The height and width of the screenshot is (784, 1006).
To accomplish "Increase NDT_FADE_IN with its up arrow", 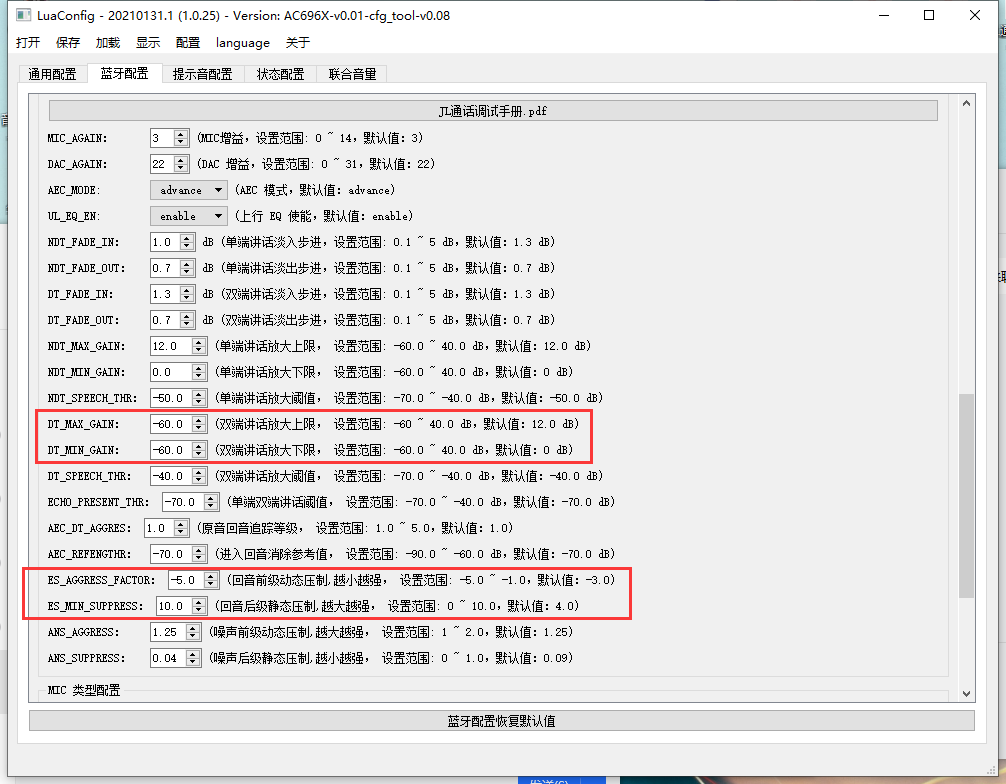I will 187,238.
